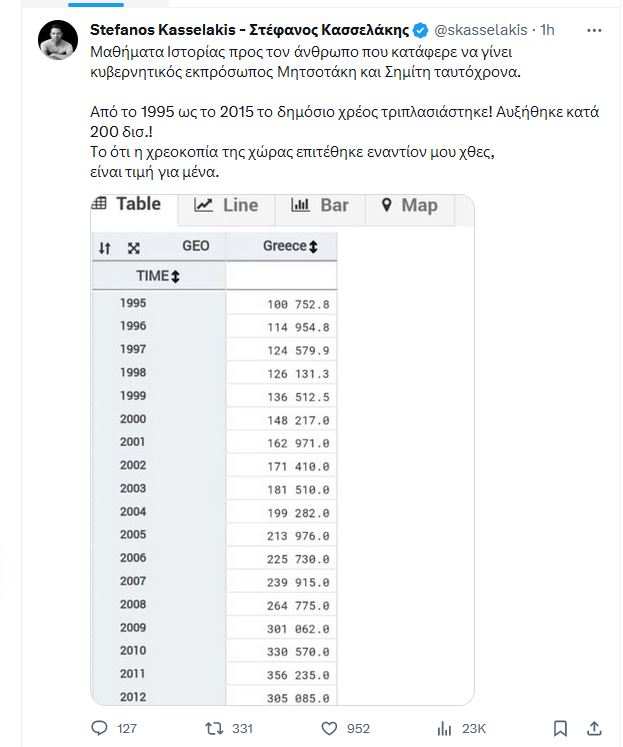Select the Table tab

click(x=127, y=204)
